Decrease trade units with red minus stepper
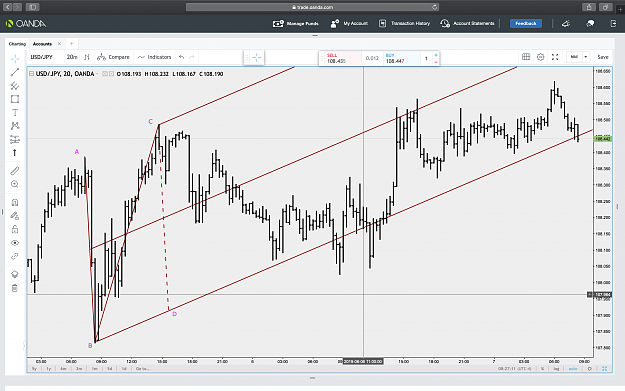The width and height of the screenshot is (625, 391). [x=436, y=62]
